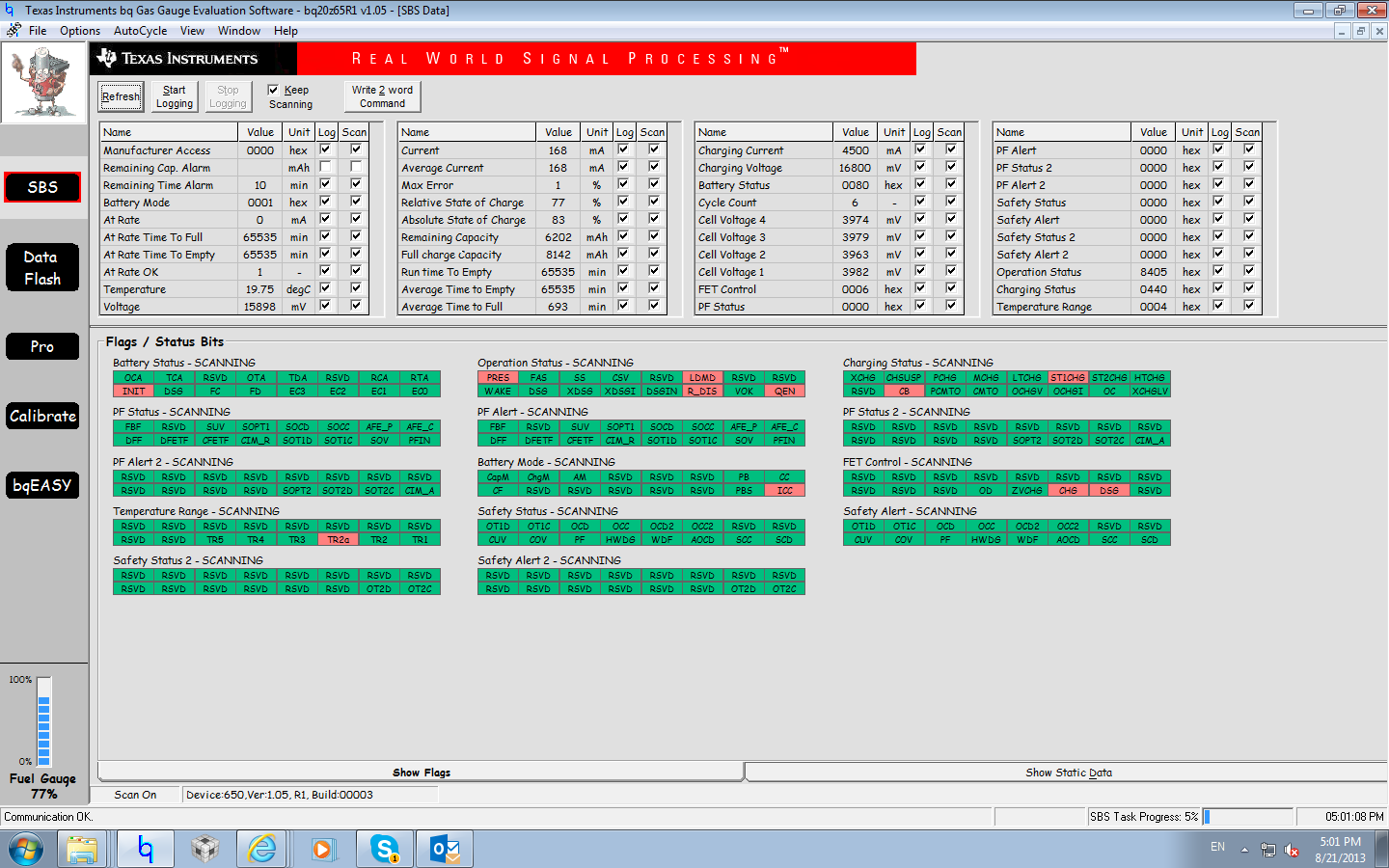The width and height of the screenshot is (1389, 868).
Task: Click the R_DIS flag in Operation Status
Action: pyautogui.click(x=703, y=392)
